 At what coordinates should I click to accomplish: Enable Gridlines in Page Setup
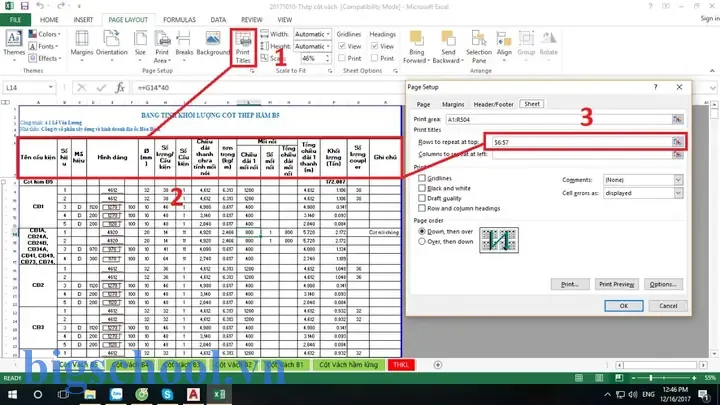(422, 178)
